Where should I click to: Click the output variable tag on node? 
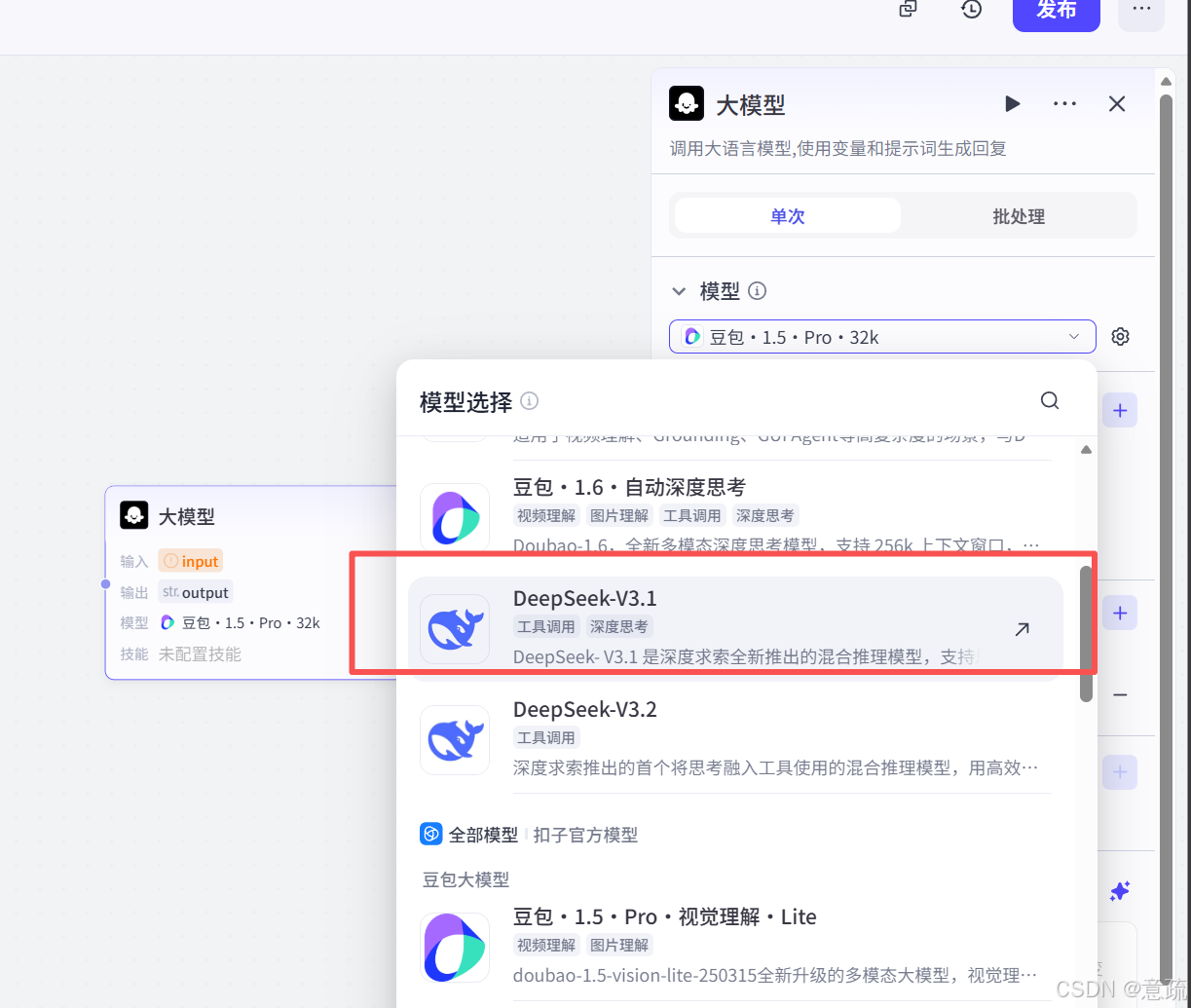click(x=196, y=592)
